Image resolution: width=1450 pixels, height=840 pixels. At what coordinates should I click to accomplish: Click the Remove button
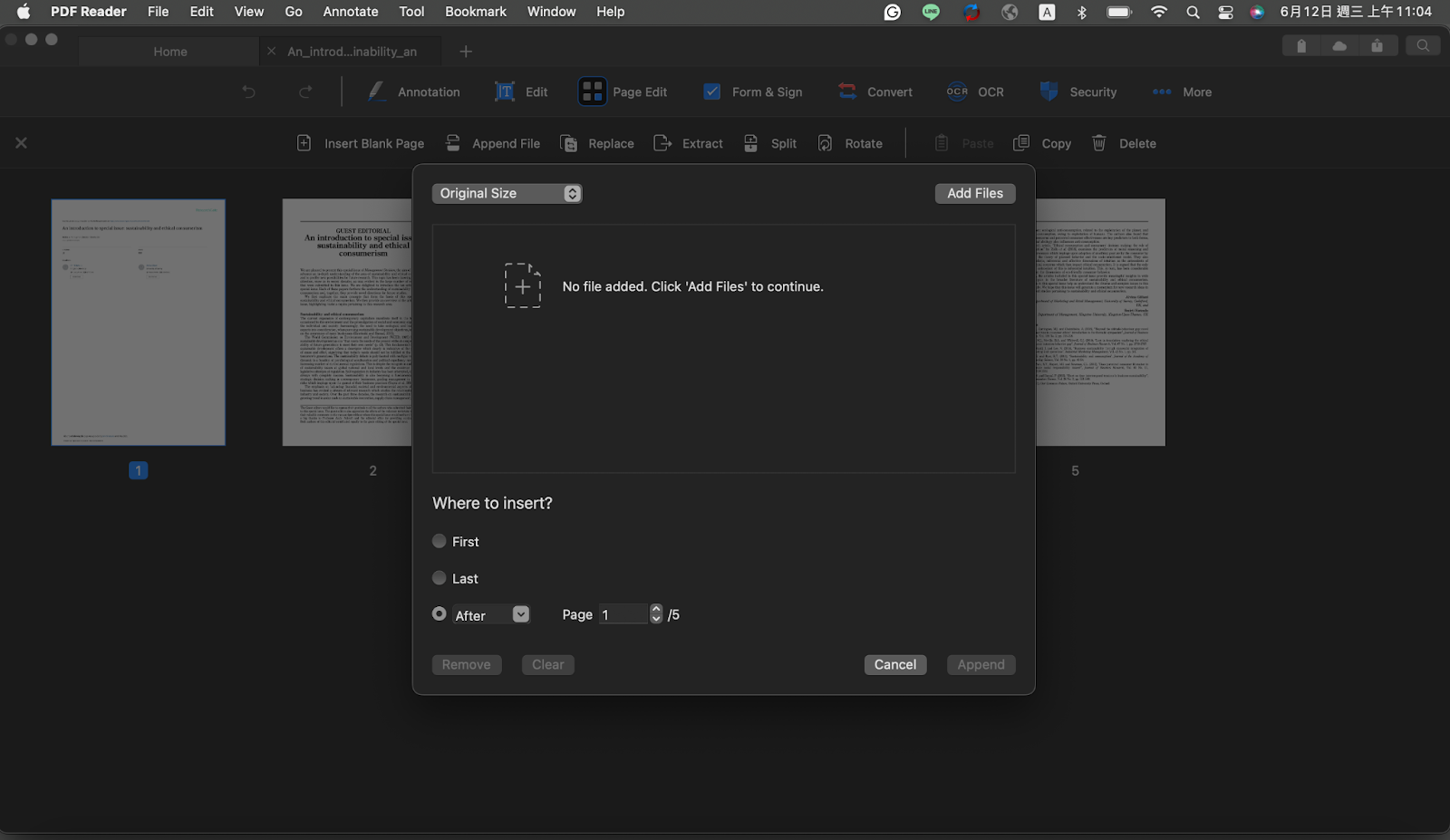click(x=466, y=664)
